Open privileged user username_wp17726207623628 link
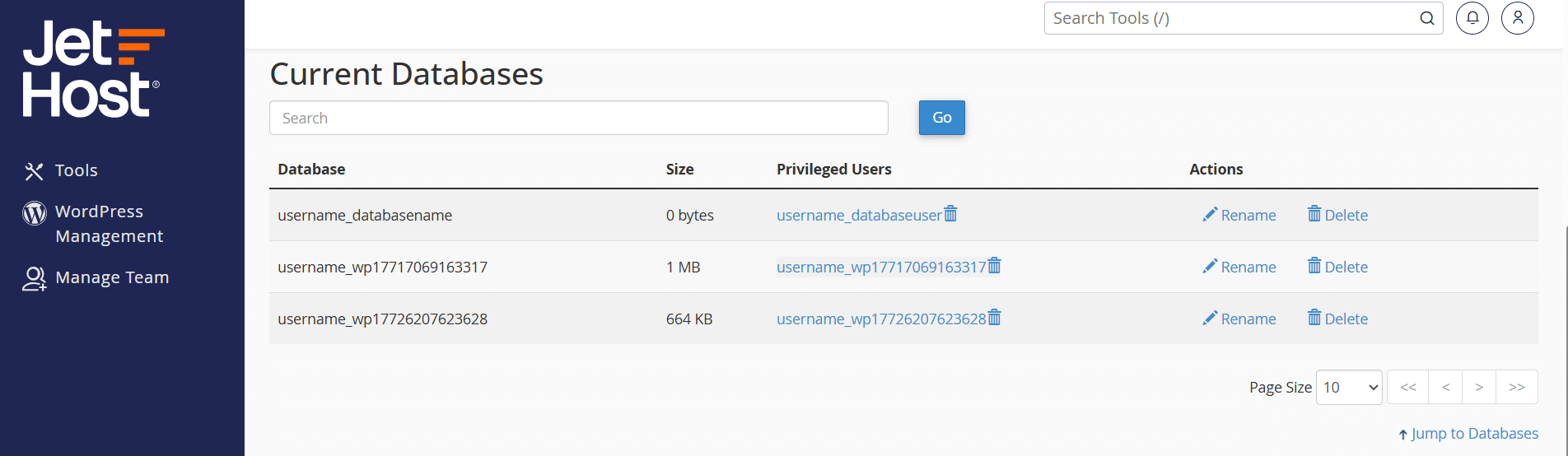The image size is (1568, 456). point(881,319)
